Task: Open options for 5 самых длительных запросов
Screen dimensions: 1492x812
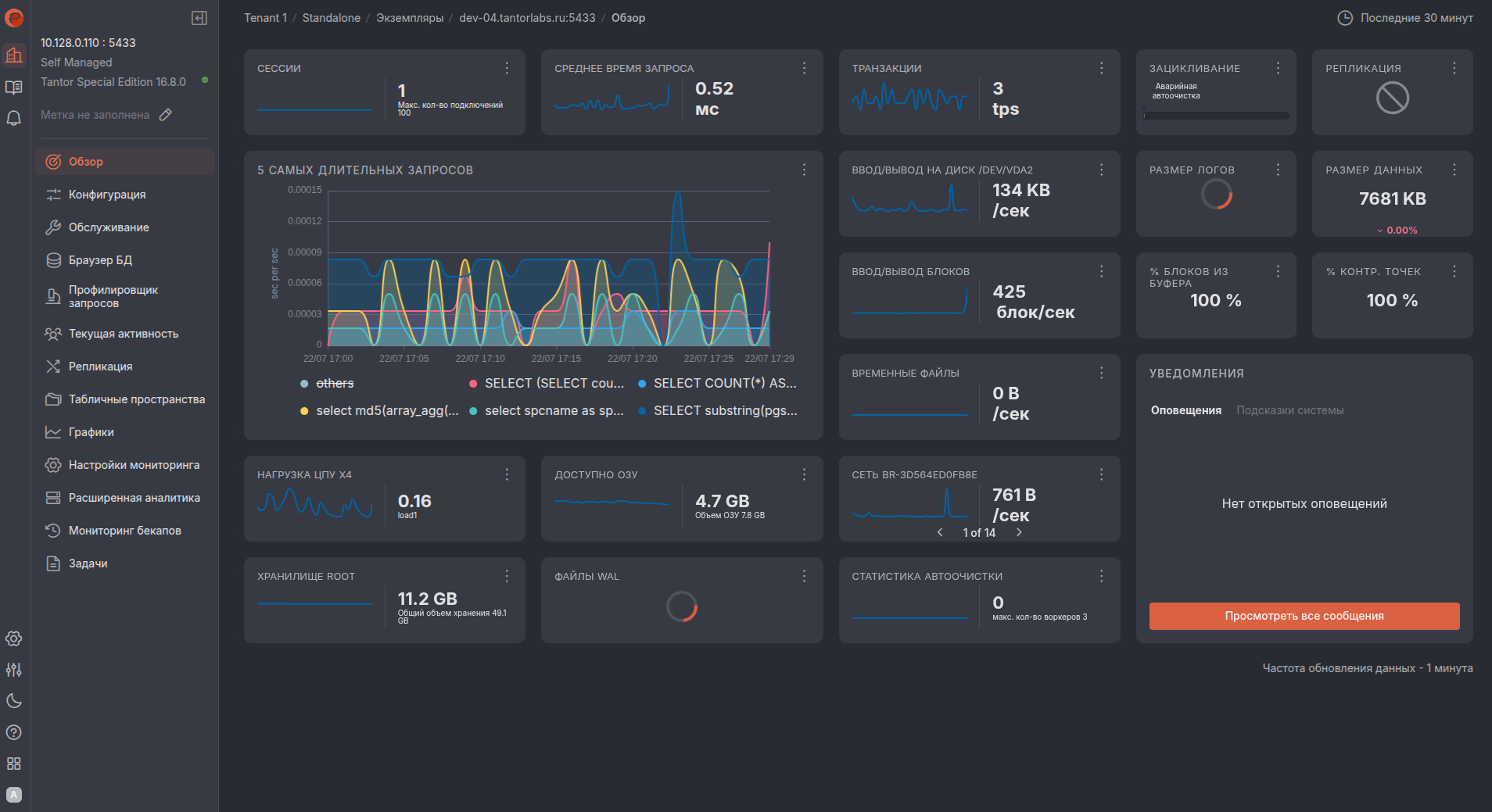Action: click(804, 170)
